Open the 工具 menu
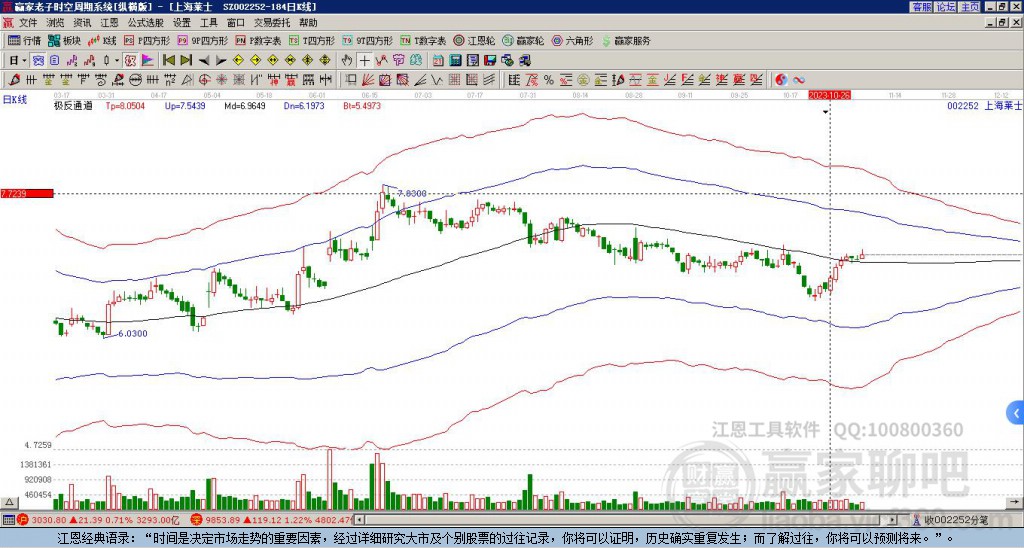The image size is (1024, 548). [209, 23]
